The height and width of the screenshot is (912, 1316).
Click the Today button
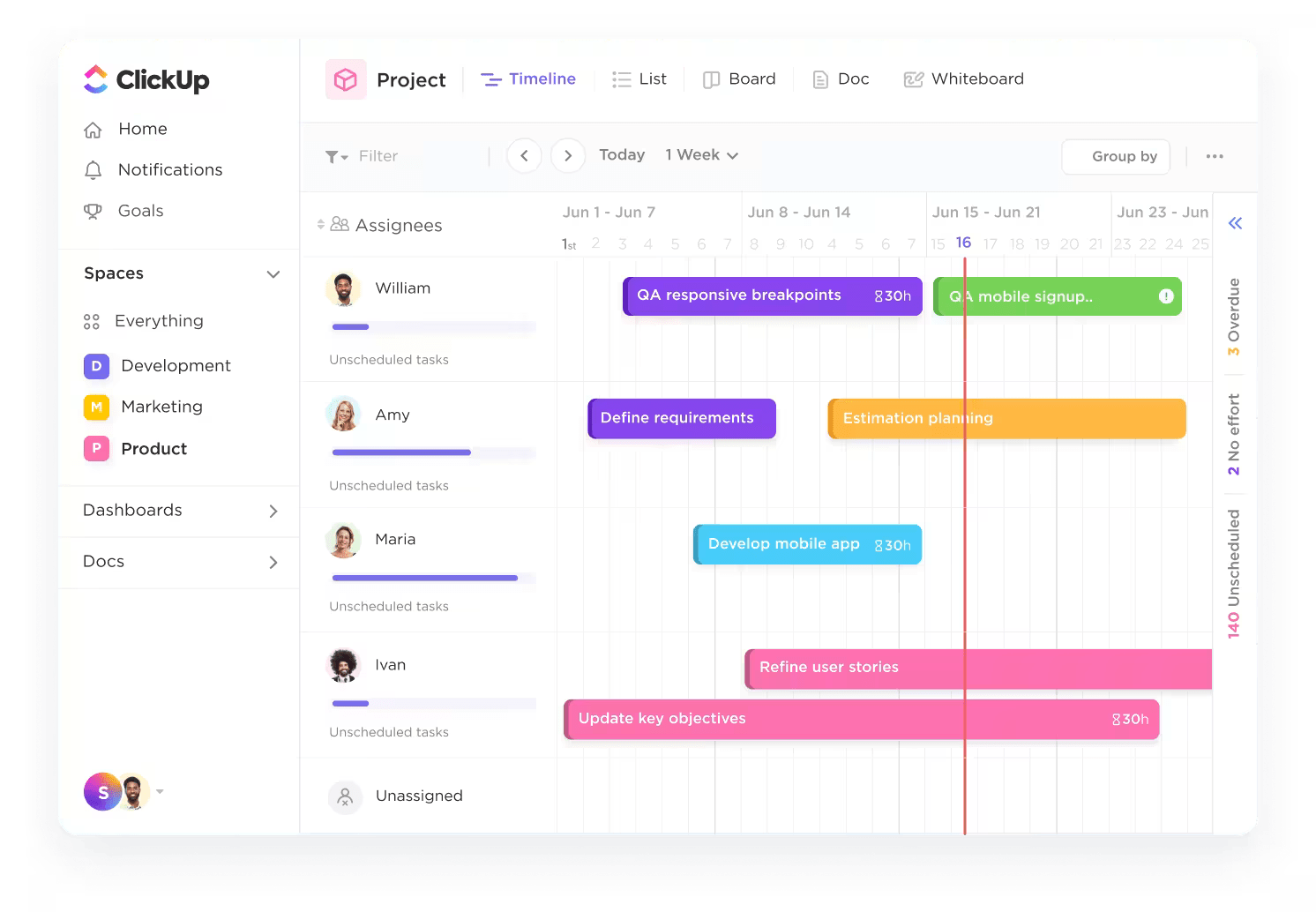(621, 154)
